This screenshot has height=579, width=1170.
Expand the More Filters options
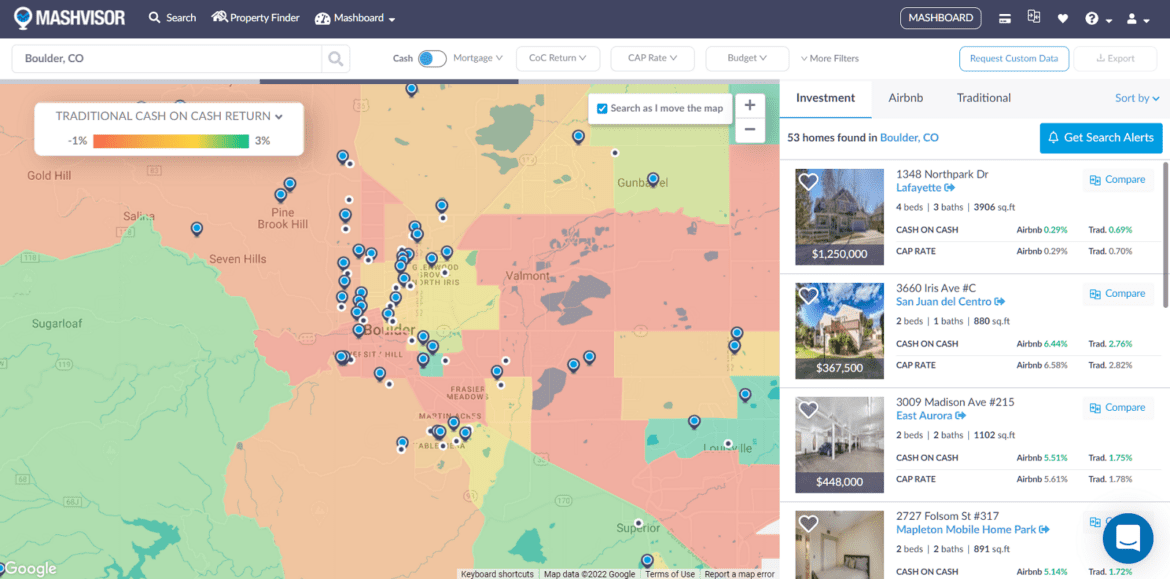click(829, 58)
